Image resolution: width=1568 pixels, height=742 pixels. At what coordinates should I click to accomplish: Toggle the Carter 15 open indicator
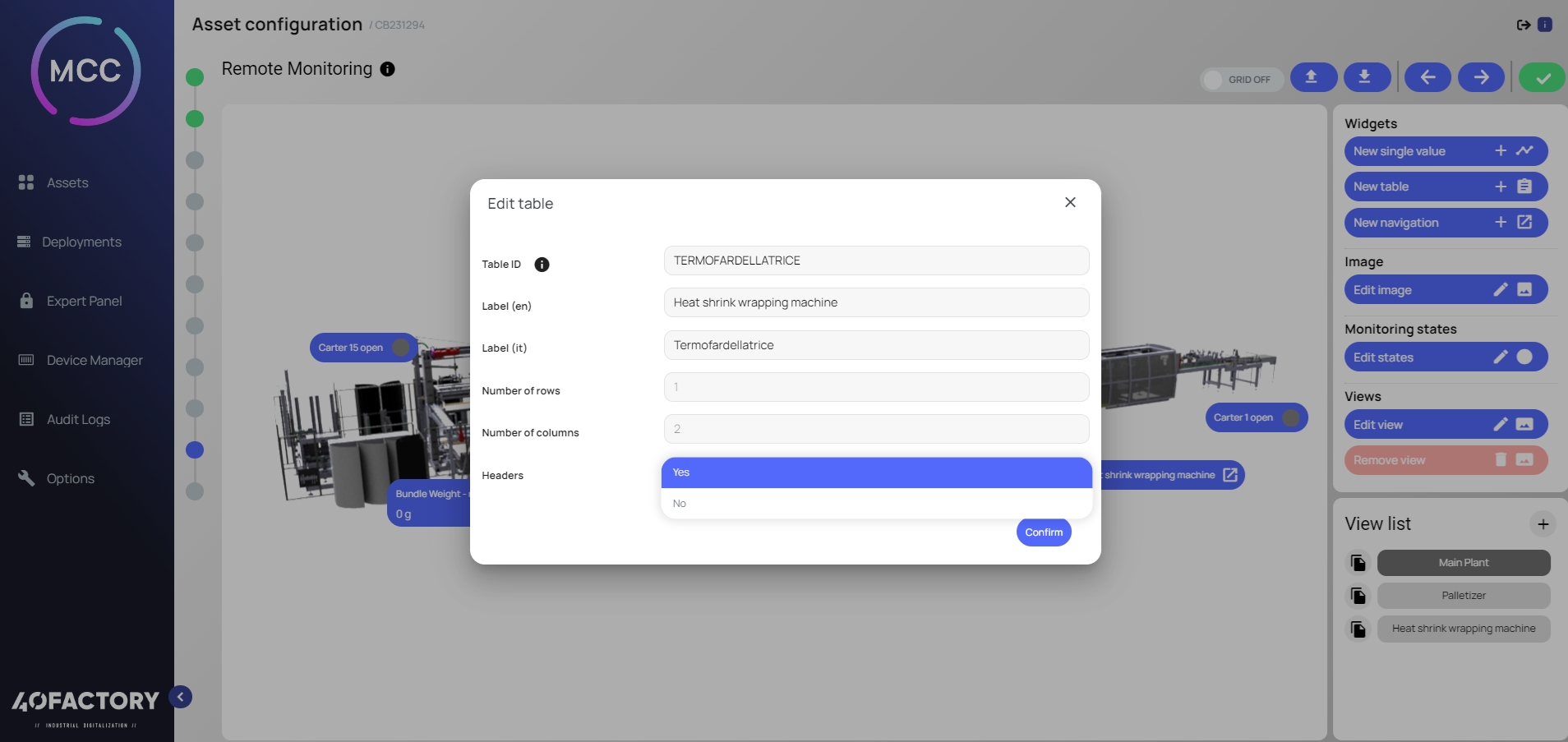pyautogui.click(x=400, y=348)
